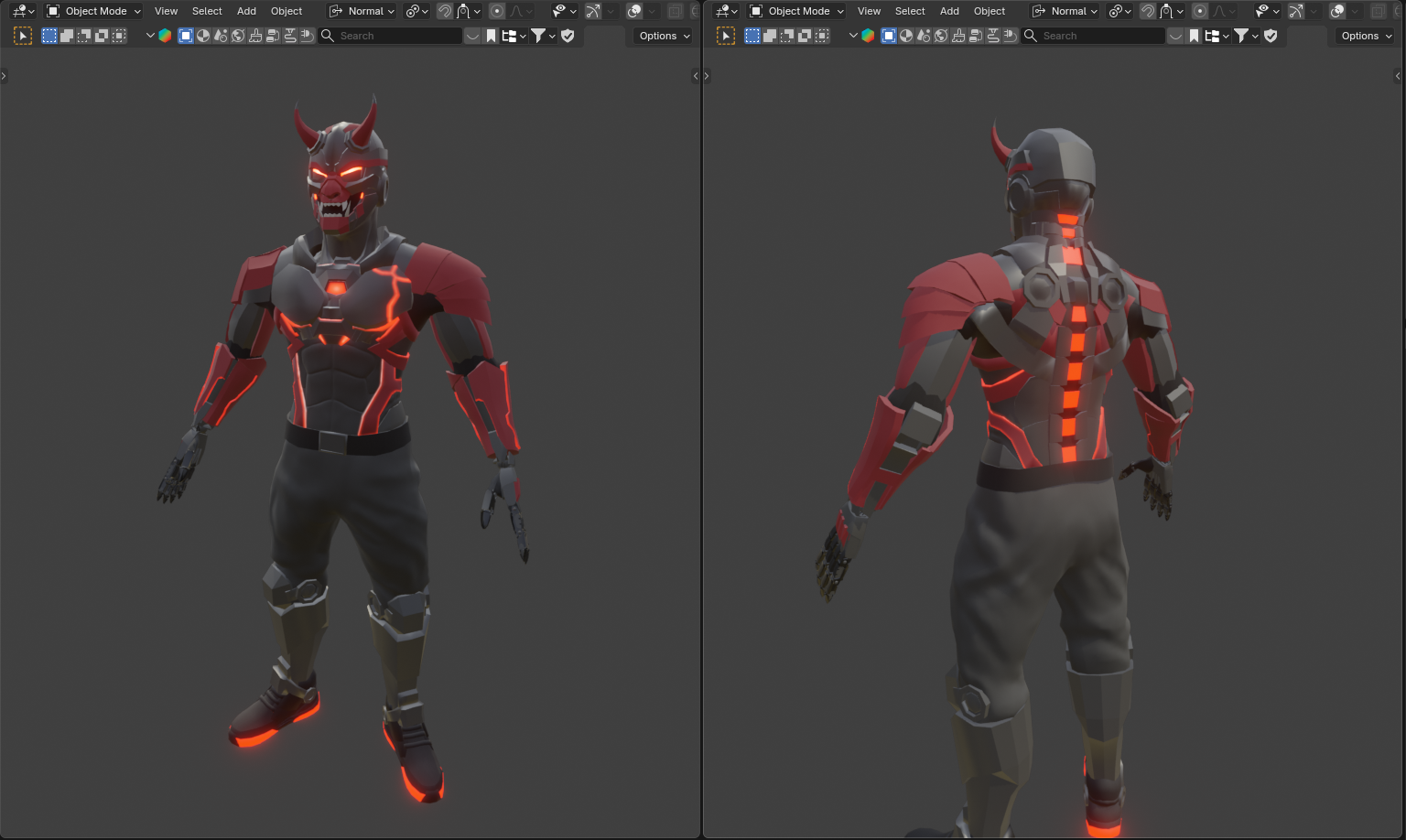The image size is (1406, 840).
Task: Open Object menu in front-view viewport
Action: [287, 11]
